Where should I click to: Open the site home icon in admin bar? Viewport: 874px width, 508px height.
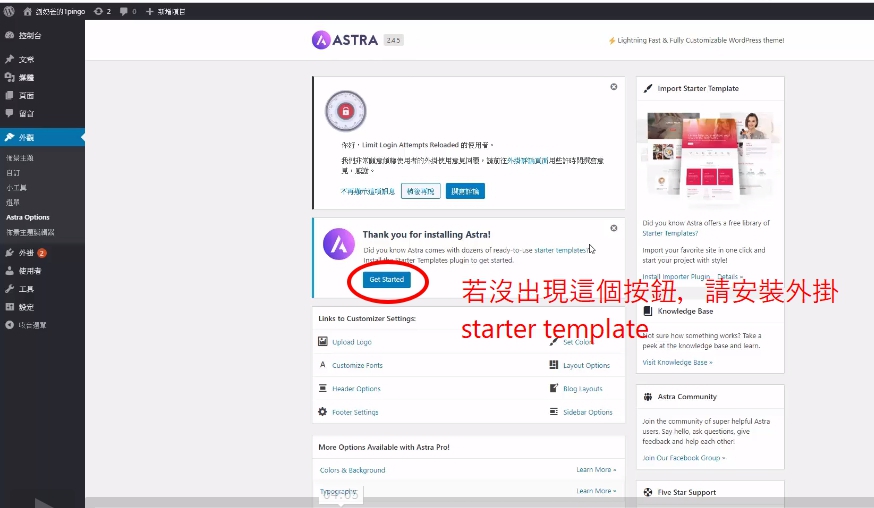pos(27,11)
